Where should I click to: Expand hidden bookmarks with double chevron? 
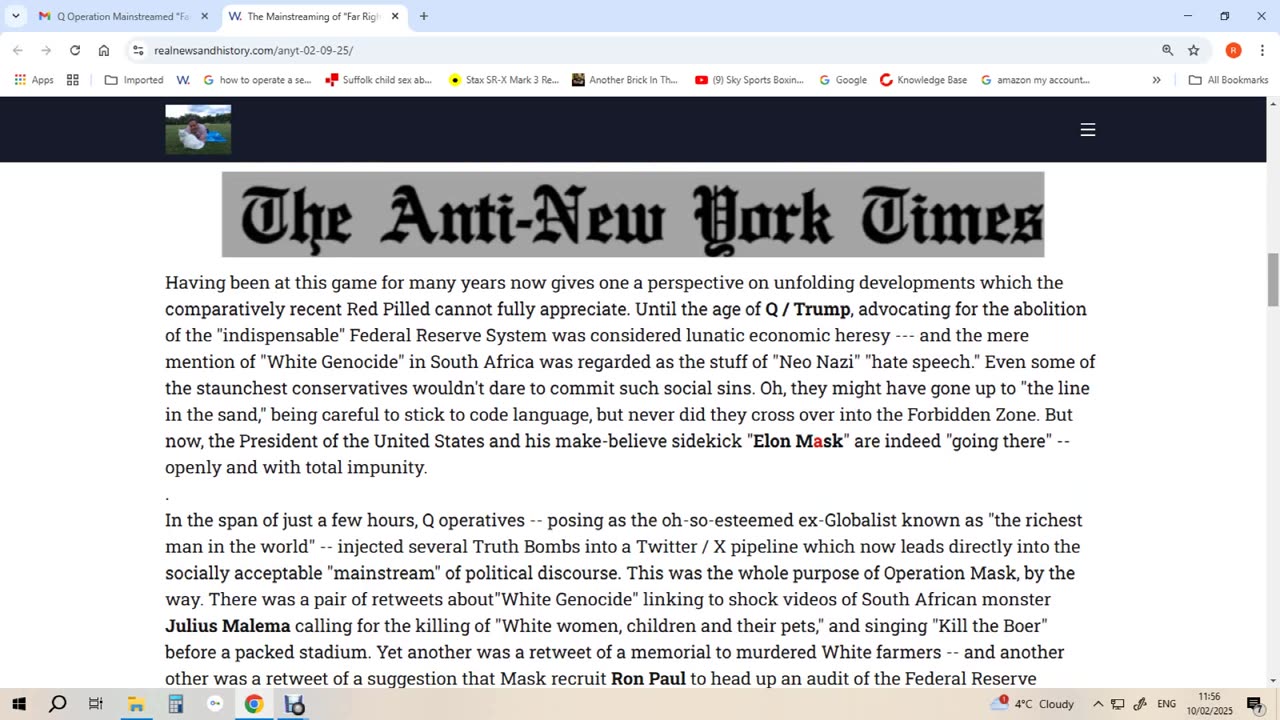click(x=1157, y=80)
